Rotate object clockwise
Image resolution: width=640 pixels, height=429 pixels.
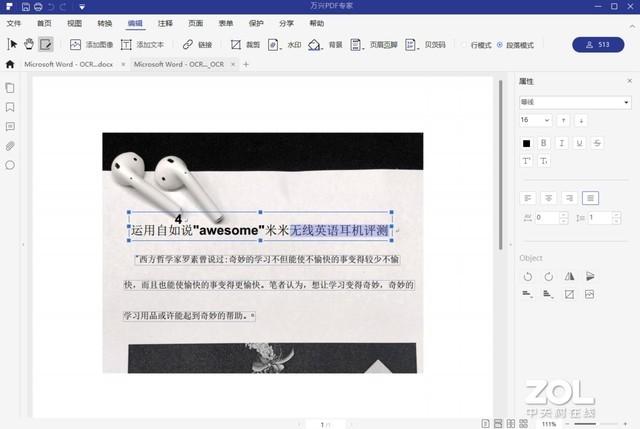click(x=549, y=277)
